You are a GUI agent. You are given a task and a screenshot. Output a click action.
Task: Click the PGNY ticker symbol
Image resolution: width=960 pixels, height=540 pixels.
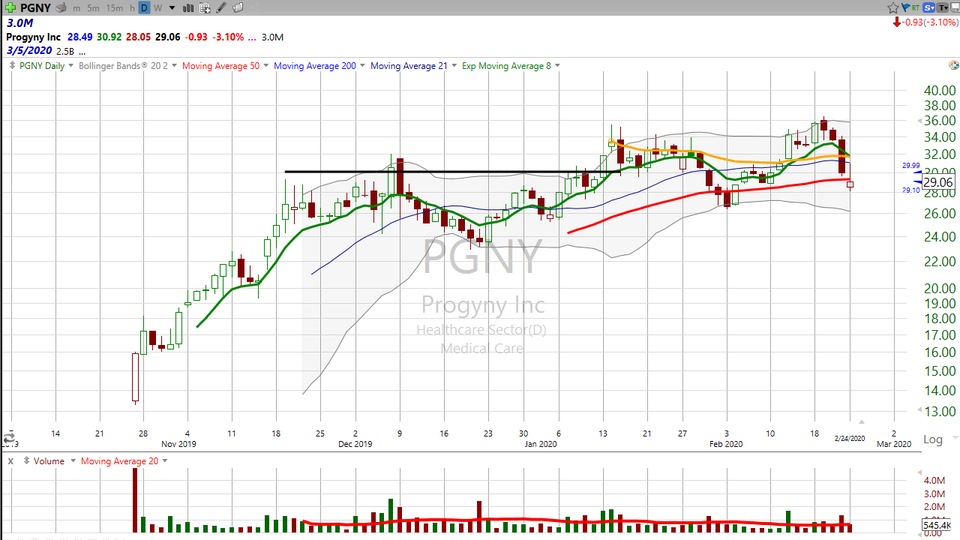click(36, 8)
